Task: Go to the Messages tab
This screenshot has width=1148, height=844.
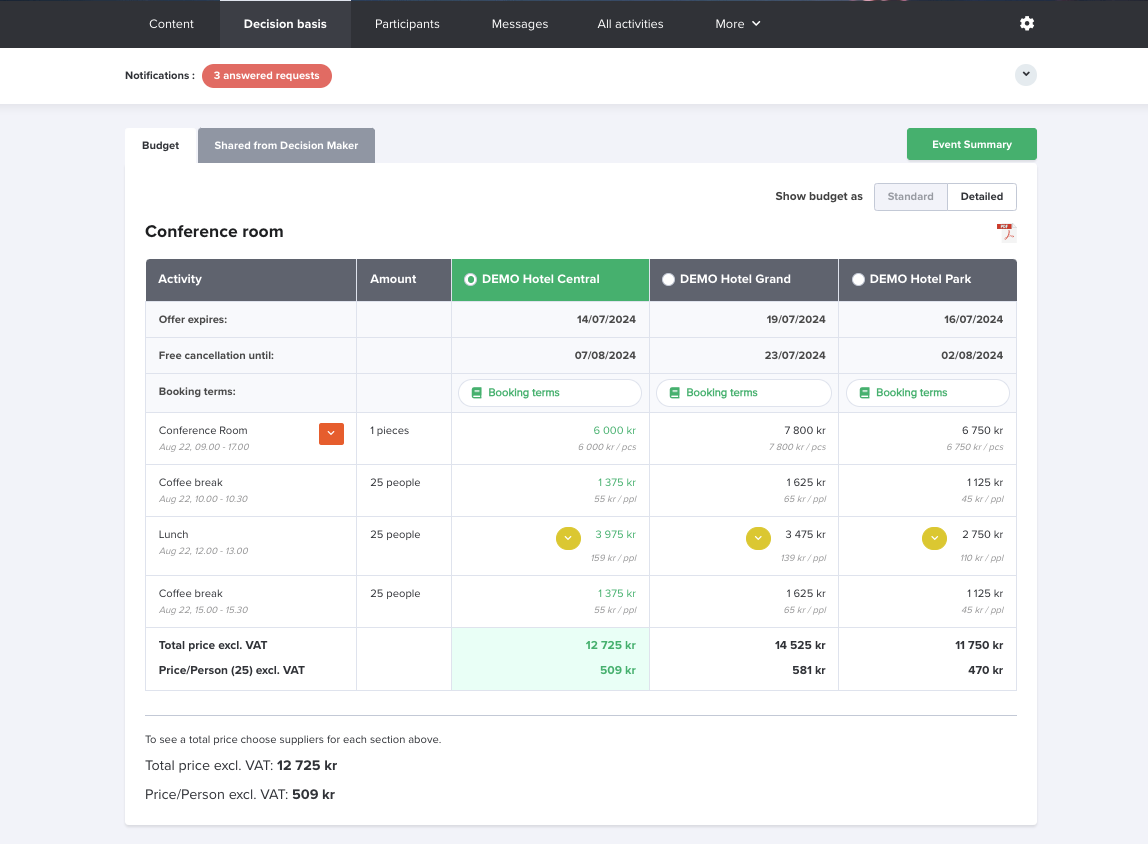Action: [520, 24]
